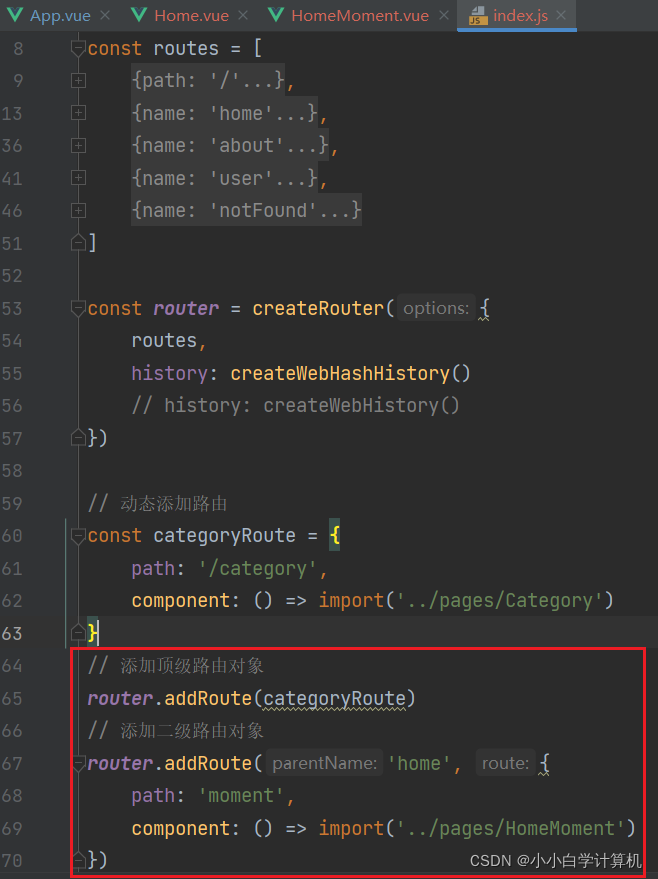The height and width of the screenshot is (879, 658).
Task: Click the 'parentName:' inlay hint on line 67
Action: [x=325, y=763]
